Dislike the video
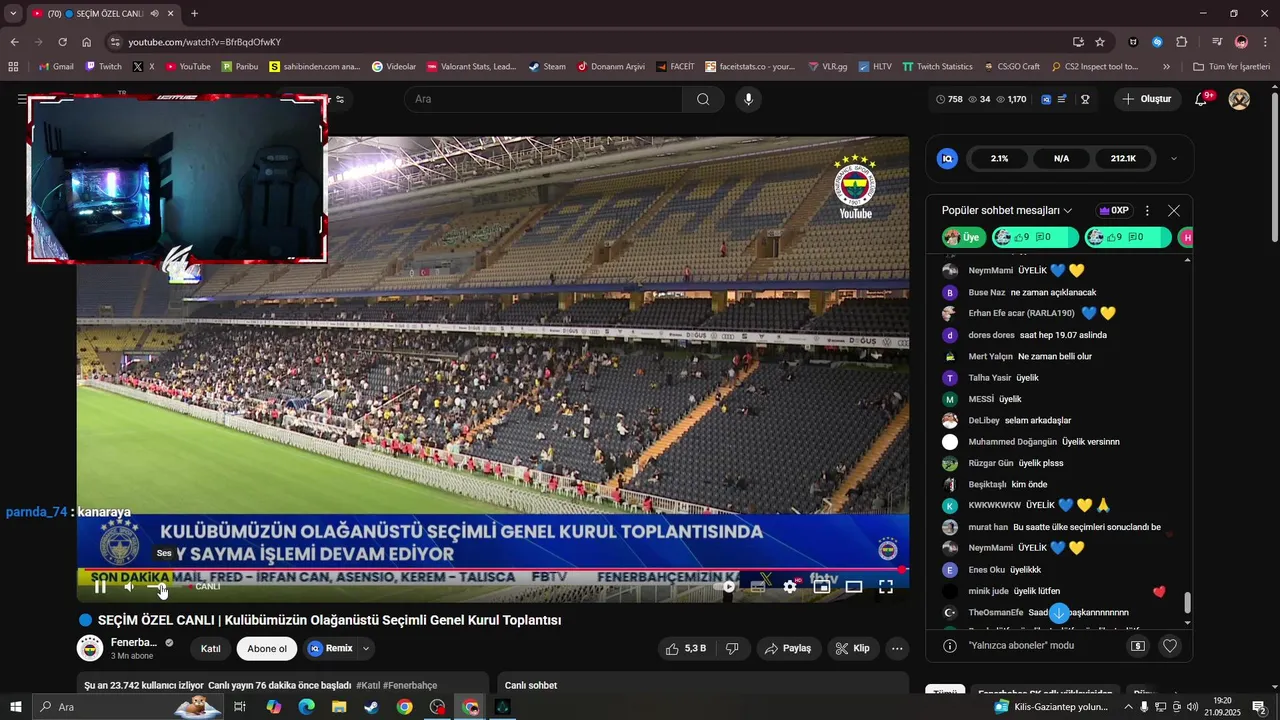The height and width of the screenshot is (720, 1280). 733,648
